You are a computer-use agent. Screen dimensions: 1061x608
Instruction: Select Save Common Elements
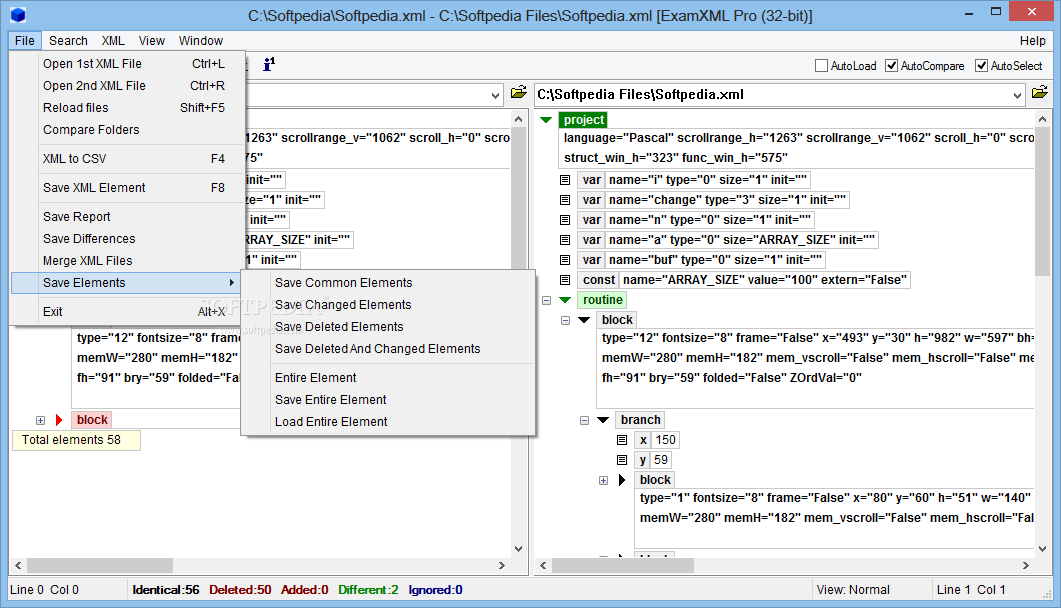pos(388,283)
